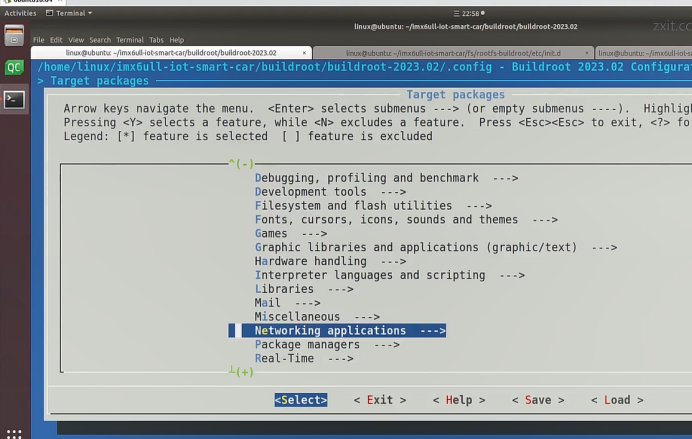Screen dimensions: 692x439
Task: Select the Package managers submenu
Action: tap(327, 345)
